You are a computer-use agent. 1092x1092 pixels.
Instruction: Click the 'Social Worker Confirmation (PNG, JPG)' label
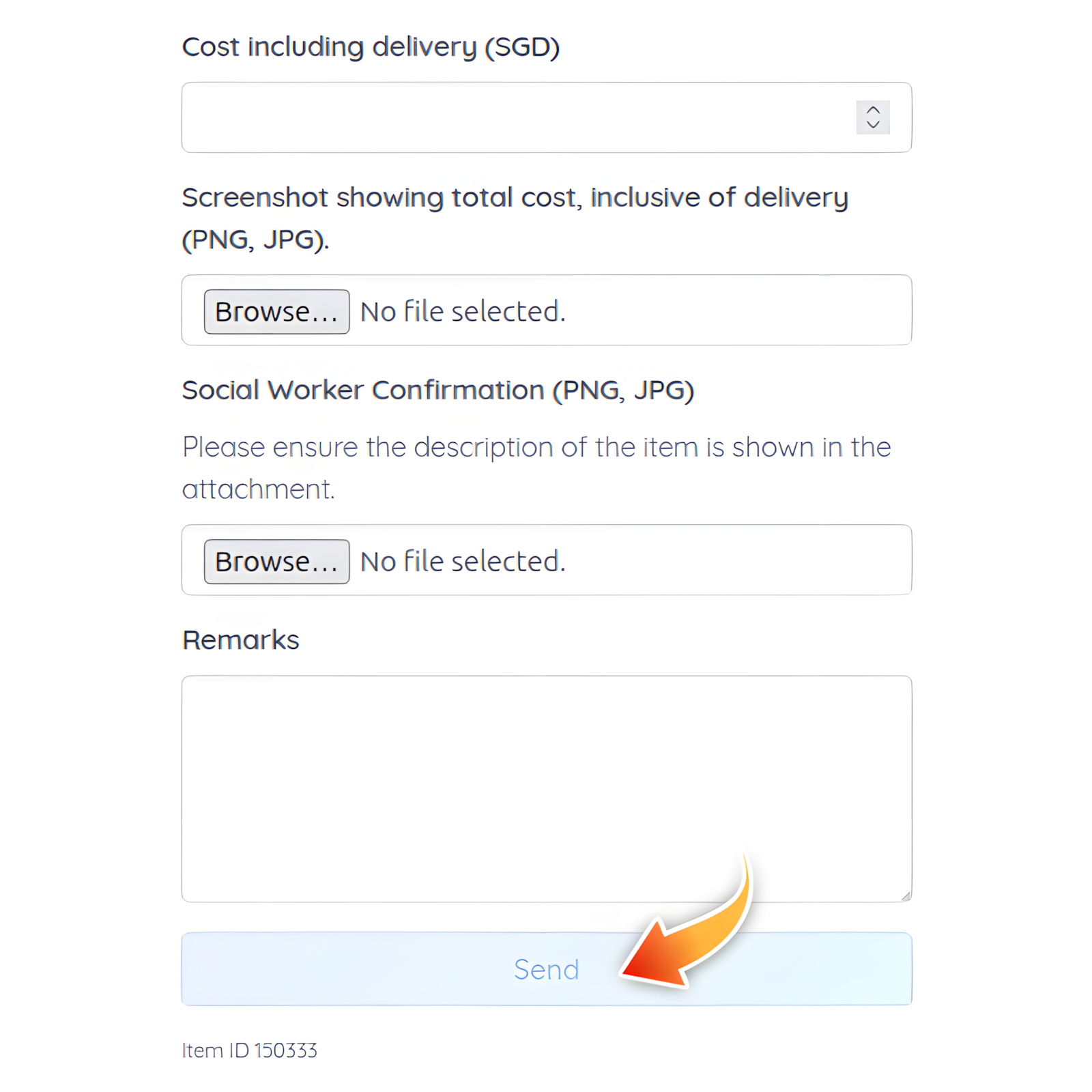[437, 390]
